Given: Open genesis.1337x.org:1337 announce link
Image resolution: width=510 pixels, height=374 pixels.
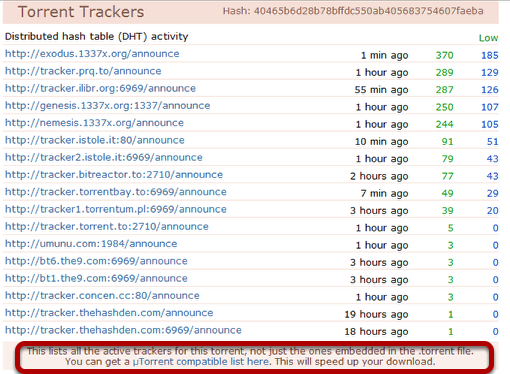Looking at the screenshot, I should point(108,106).
